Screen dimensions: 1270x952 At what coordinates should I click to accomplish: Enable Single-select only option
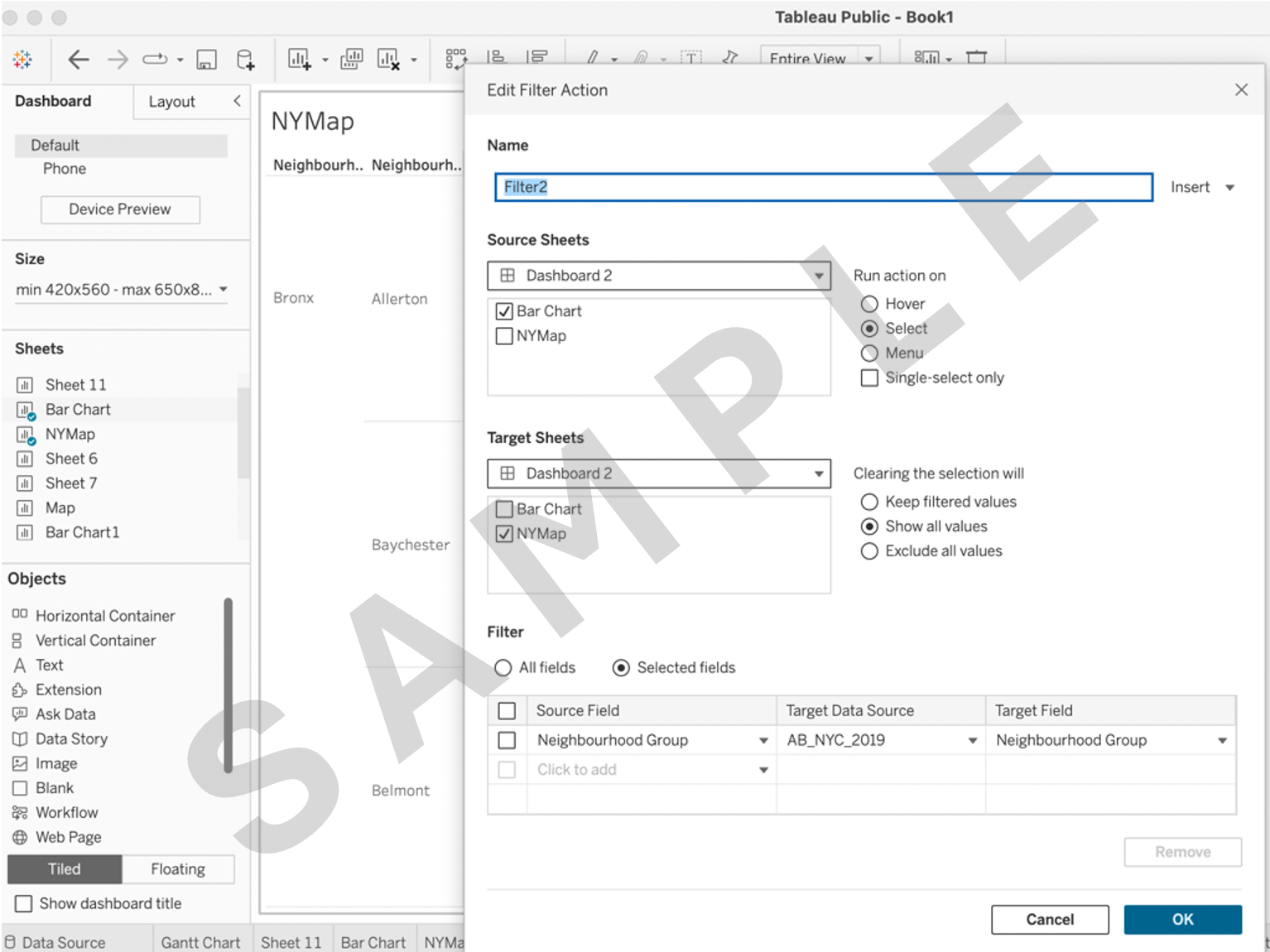(869, 378)
